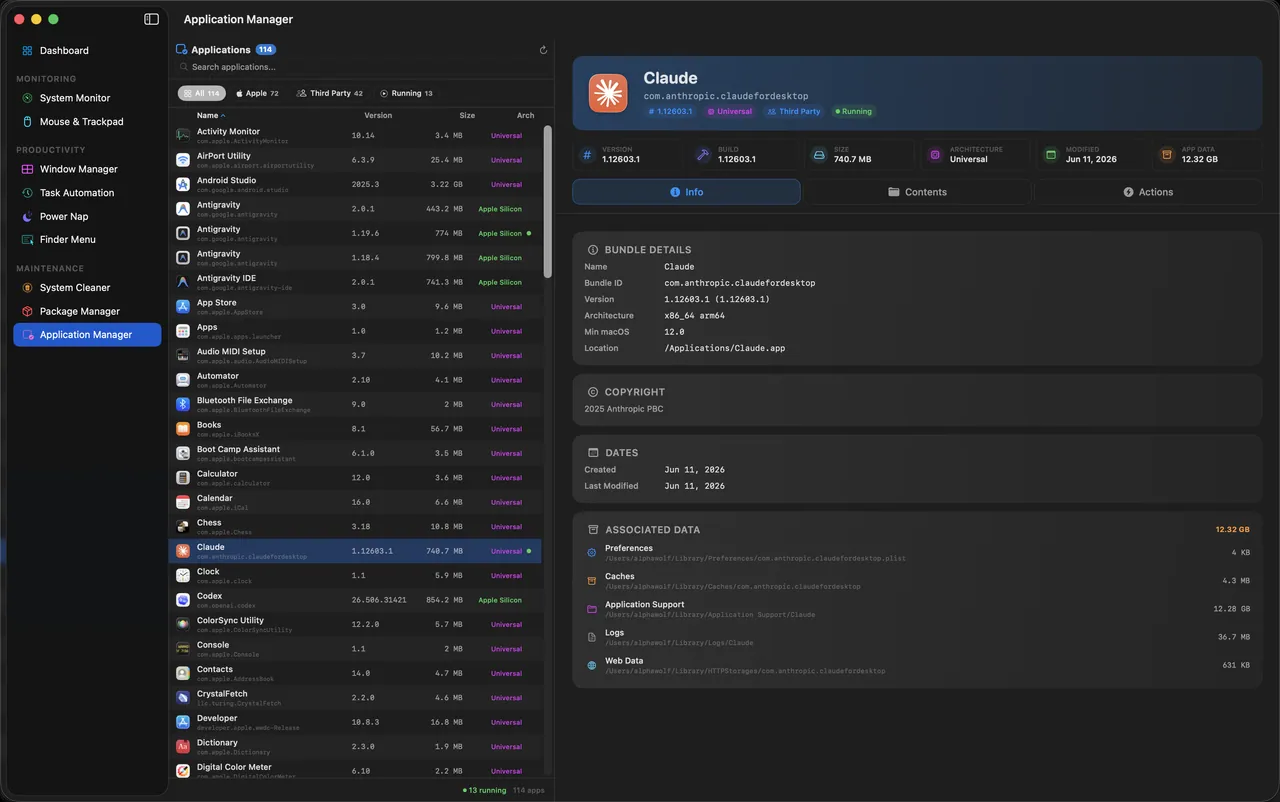Click the Contacts app icon

(x=183, y=673)
